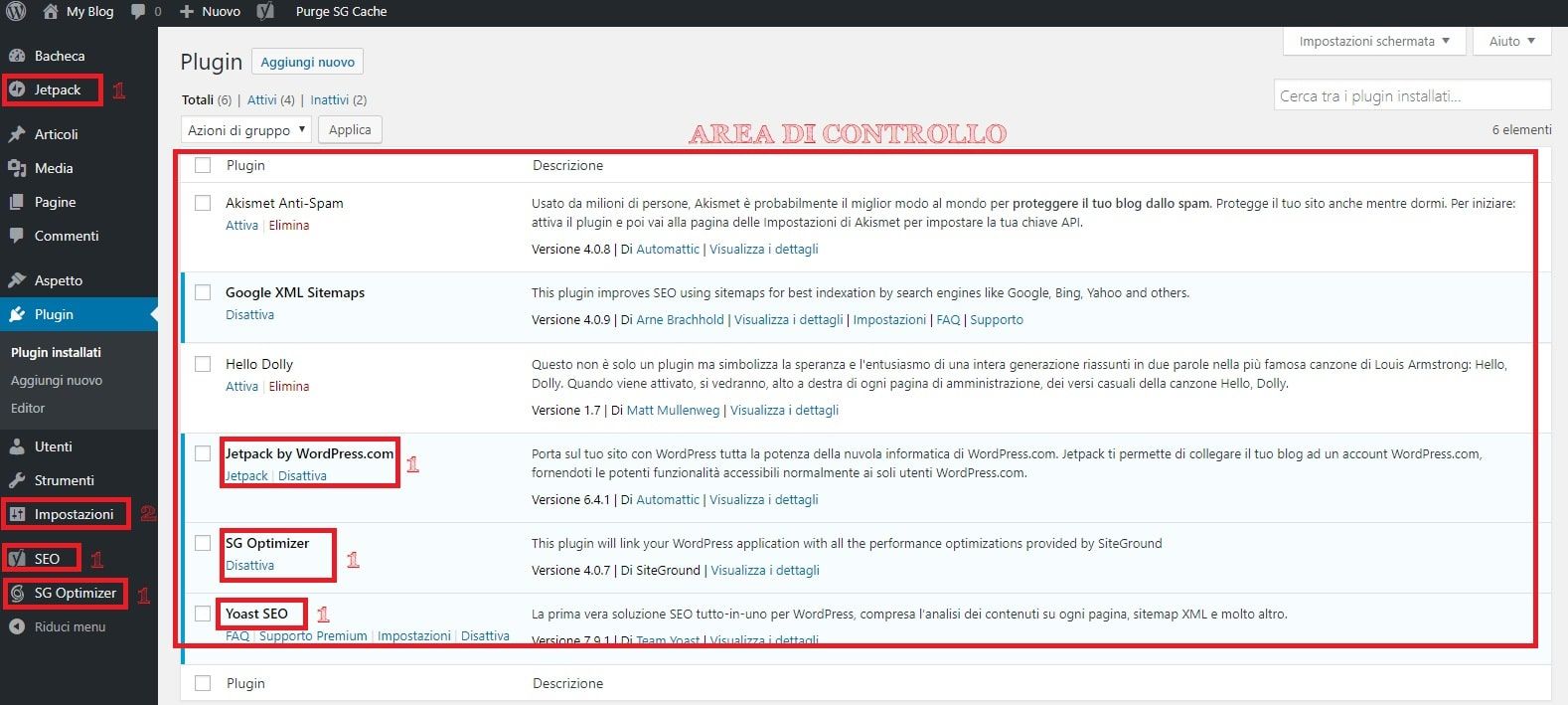Open Automattic author link under Akismet

point(668,249)
